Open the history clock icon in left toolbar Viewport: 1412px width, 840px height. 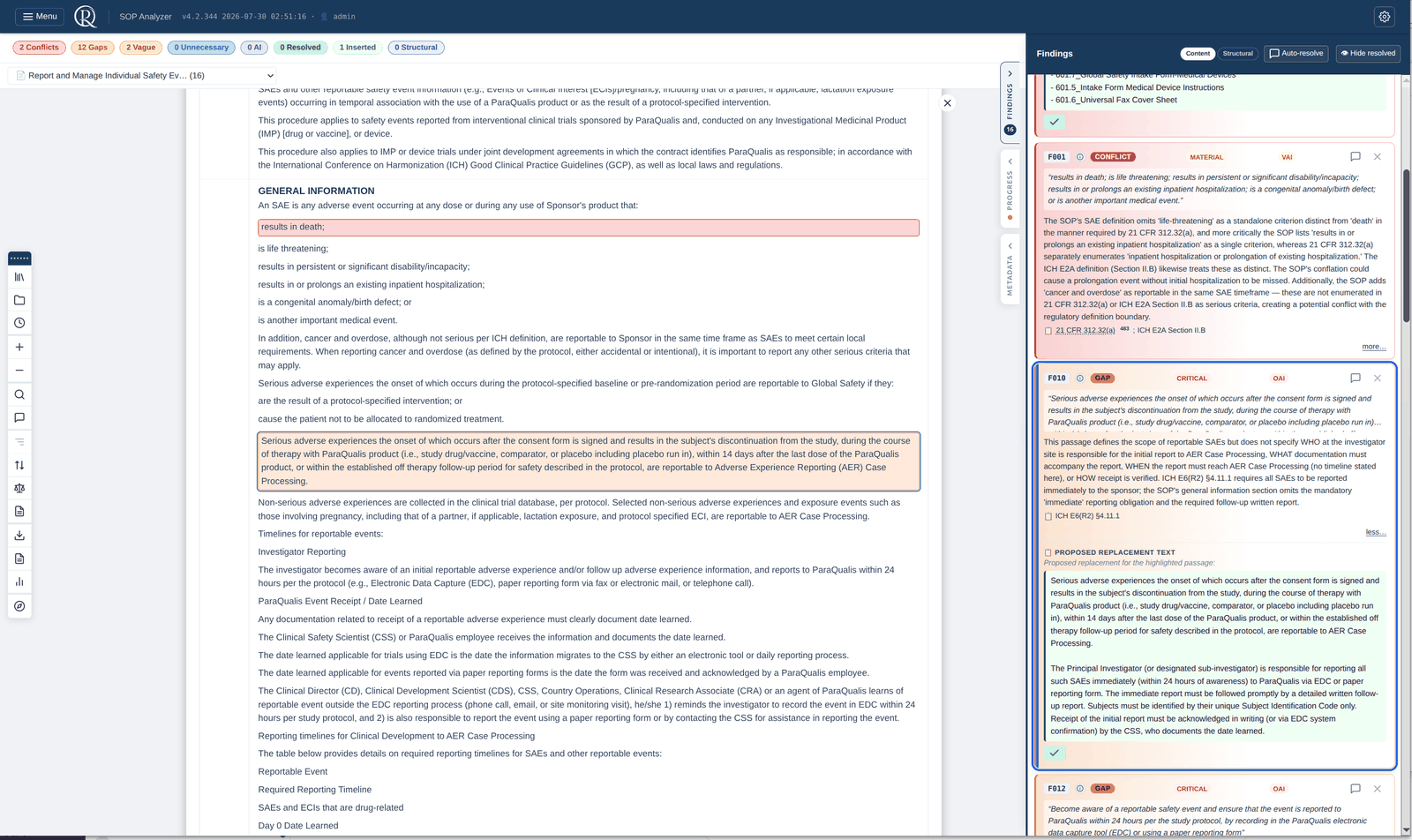point(19,323)
